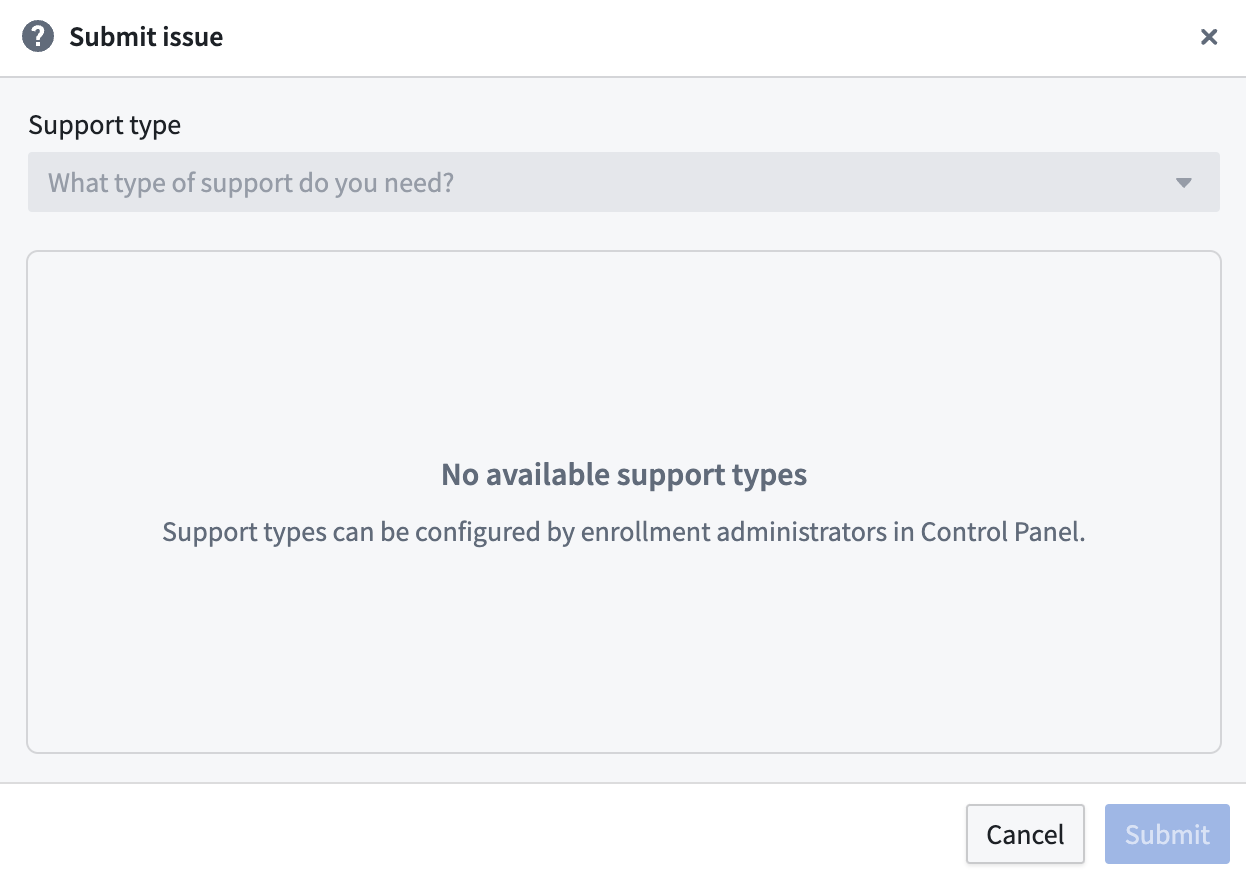Click the 'Control Panel' text in the message
Viewport: 1246px width, 876px height.
tap(1003, 532)
